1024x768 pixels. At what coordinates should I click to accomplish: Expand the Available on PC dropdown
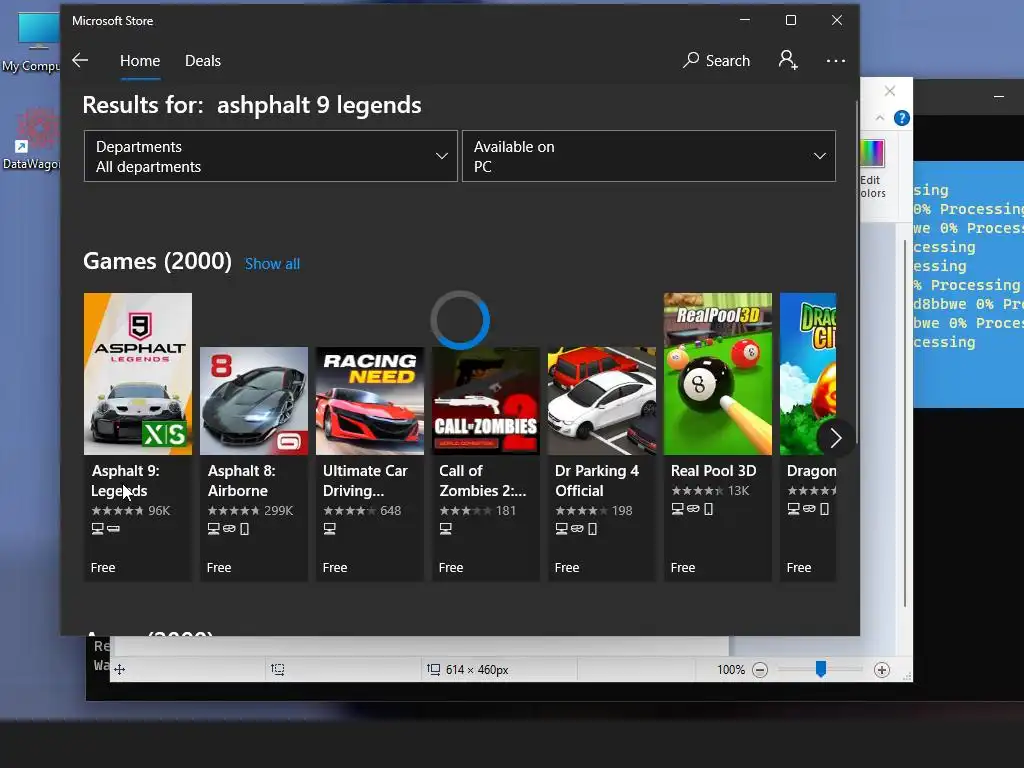tap(648, 156)
